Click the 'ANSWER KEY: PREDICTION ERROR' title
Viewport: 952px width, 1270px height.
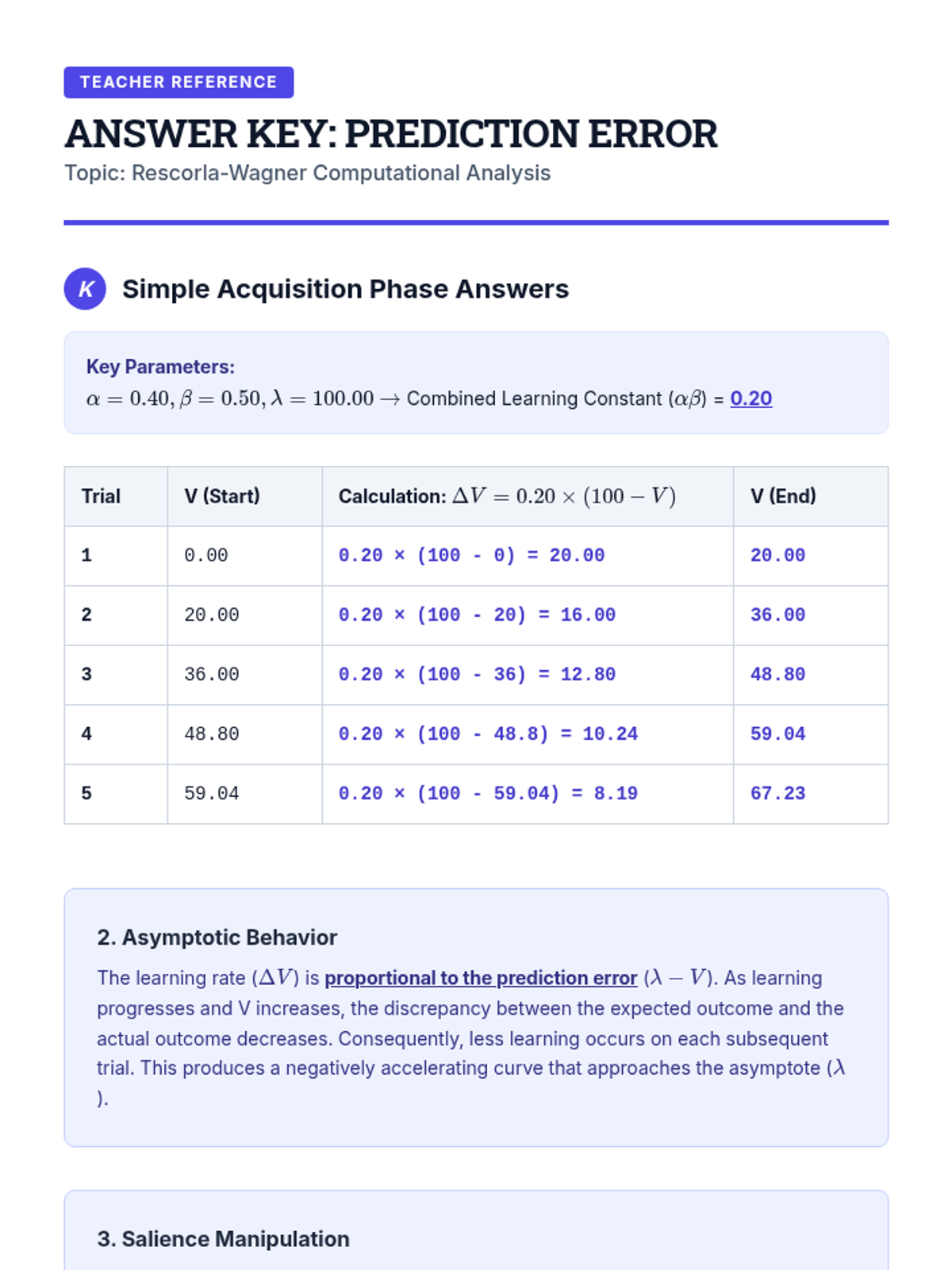pyautogui.click(x=391, y=133)
